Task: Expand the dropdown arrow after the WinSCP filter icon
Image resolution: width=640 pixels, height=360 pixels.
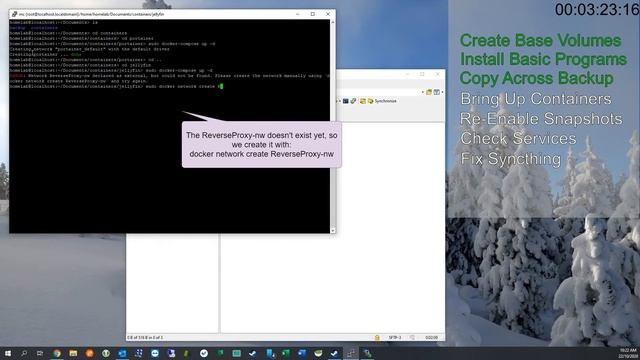Action: (442, 92)
